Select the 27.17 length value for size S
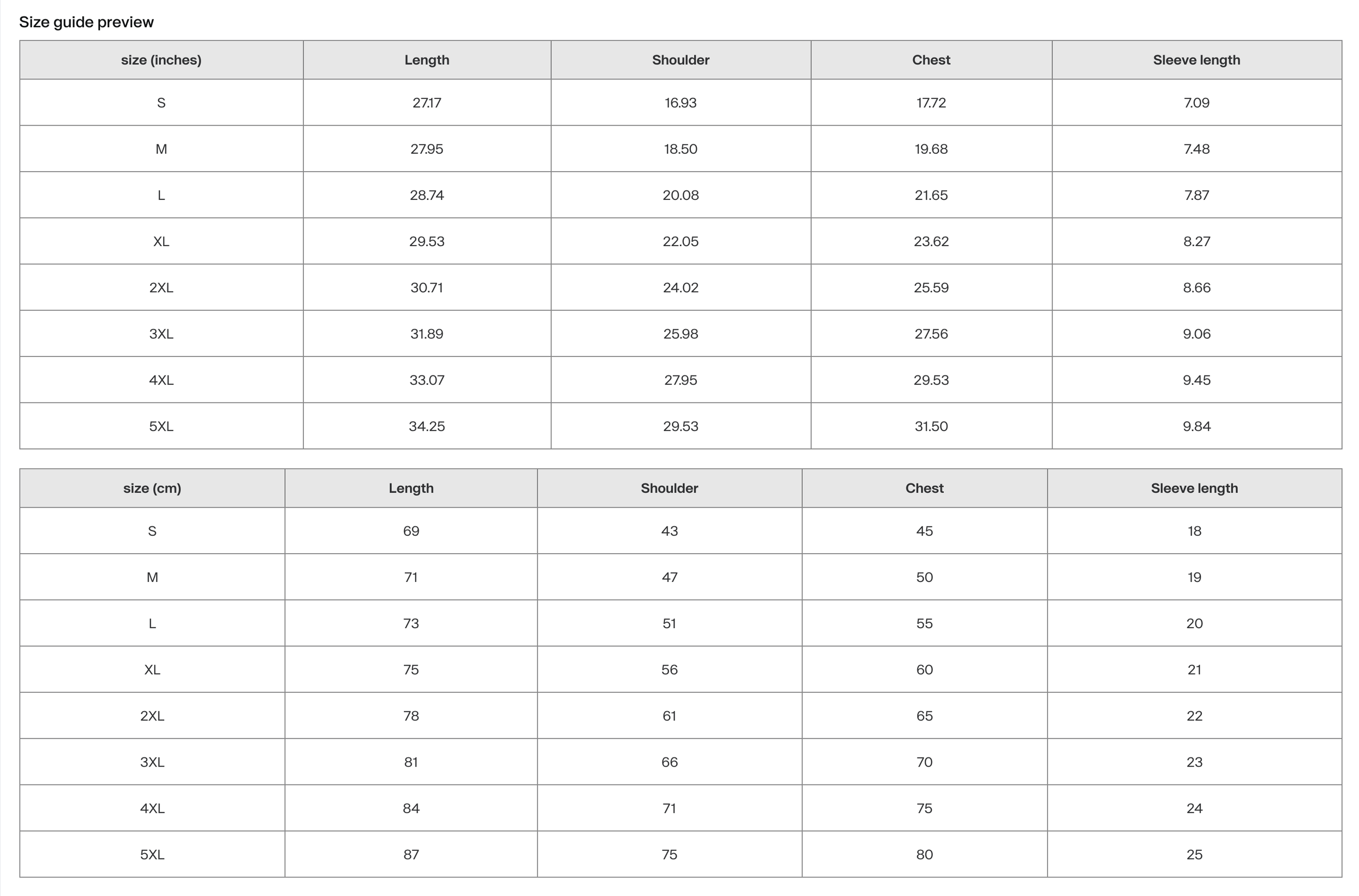This screenshot has width=1359, height=896. 427,103
